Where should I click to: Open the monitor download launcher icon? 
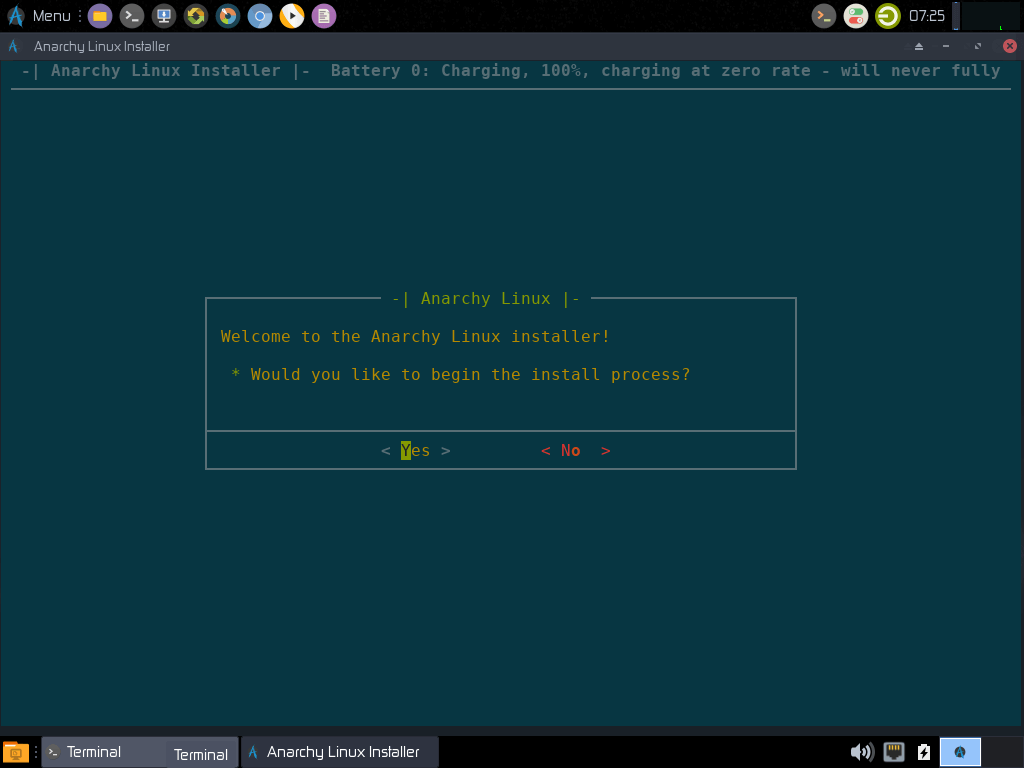[164, 16]
